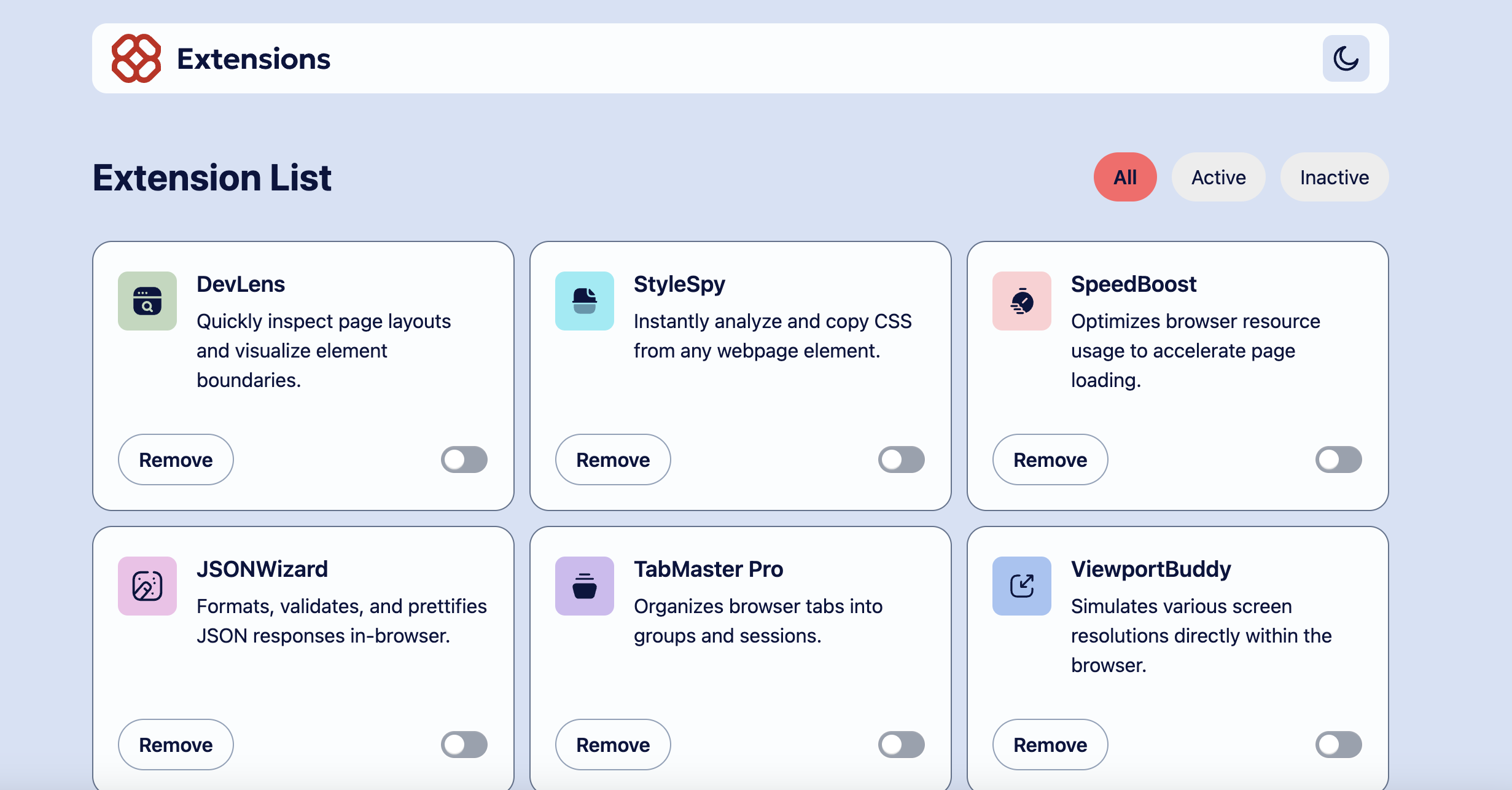Click the ViewportBuddy resize icon
The height and width of the screenshot is (790, 1512).
point(1022,586)
